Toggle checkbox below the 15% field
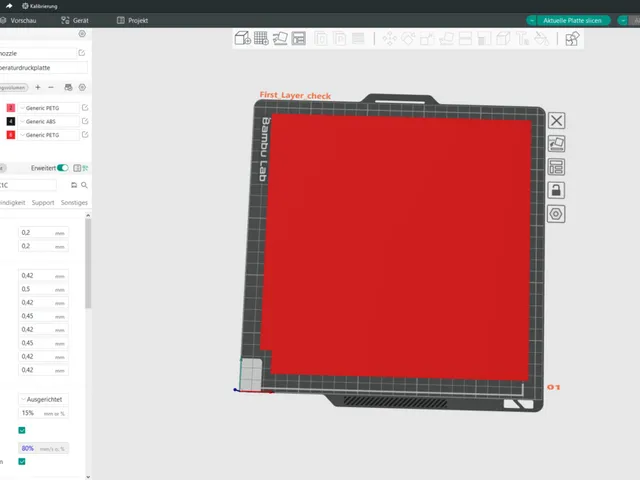640x480 pixels. pyautogui.click(x=22, y=430)
